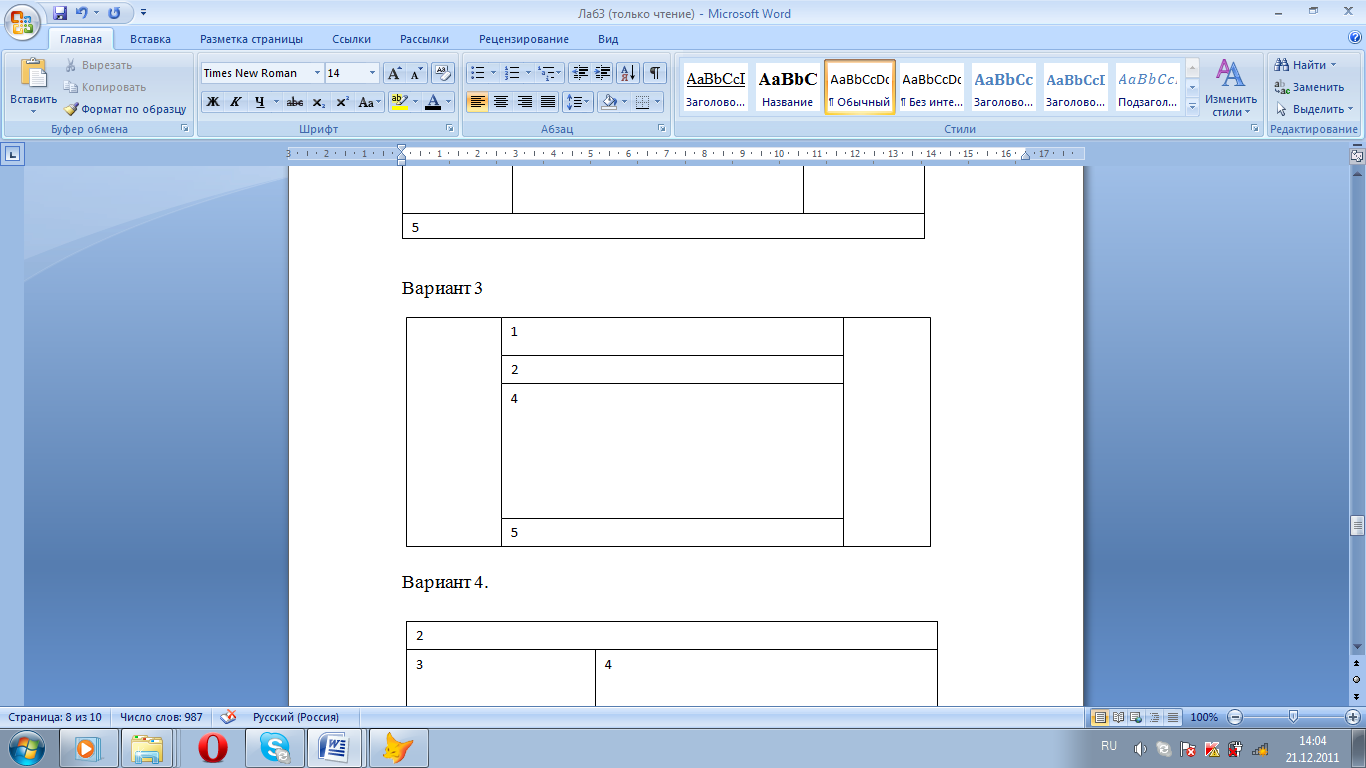This screenshot has height=768, width=1366.
Task: Open font size dropdown showing 14
Action: [x=373, y=73]
